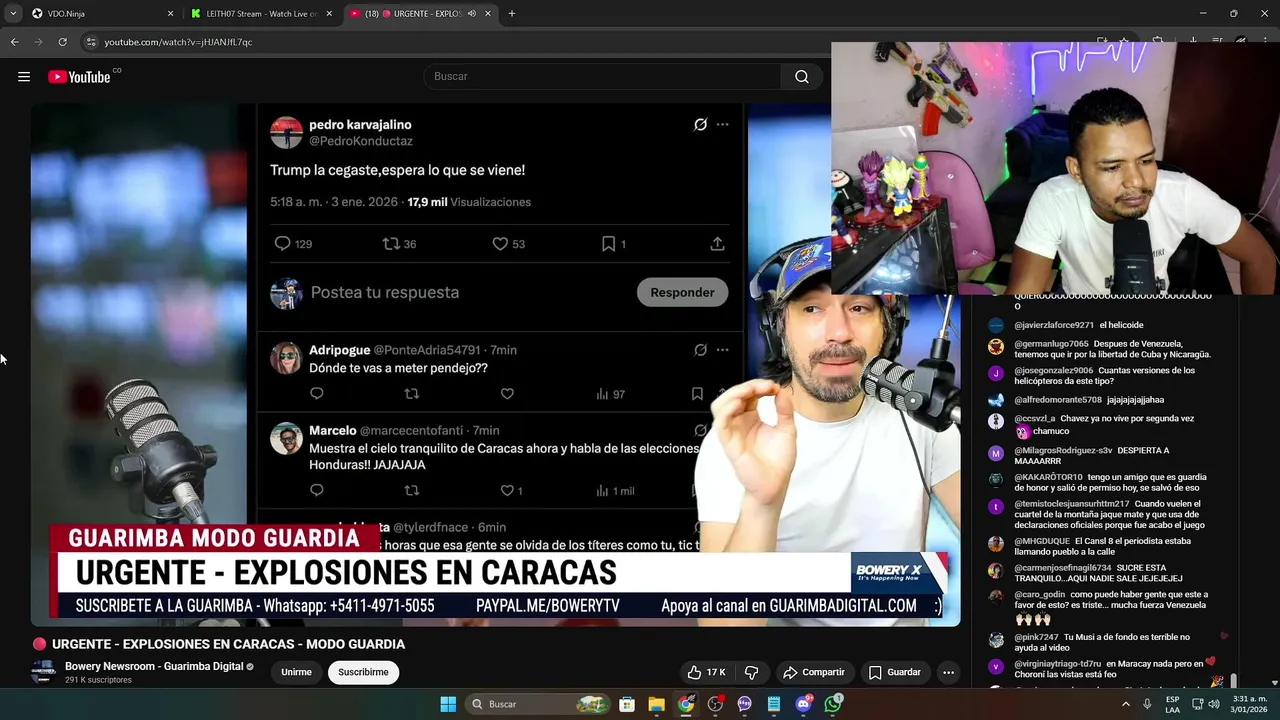Click the tweet's heart icon showing 53

point(500,244)
